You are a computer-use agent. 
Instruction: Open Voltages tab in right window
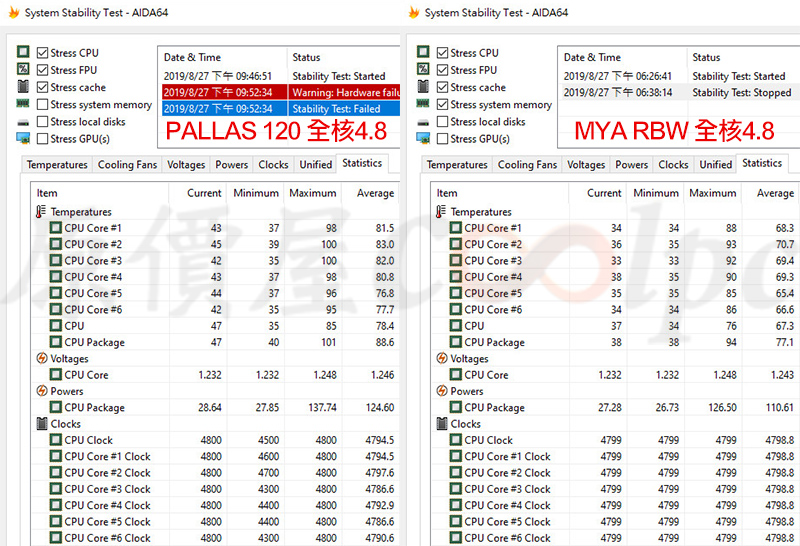click(586, 165)
